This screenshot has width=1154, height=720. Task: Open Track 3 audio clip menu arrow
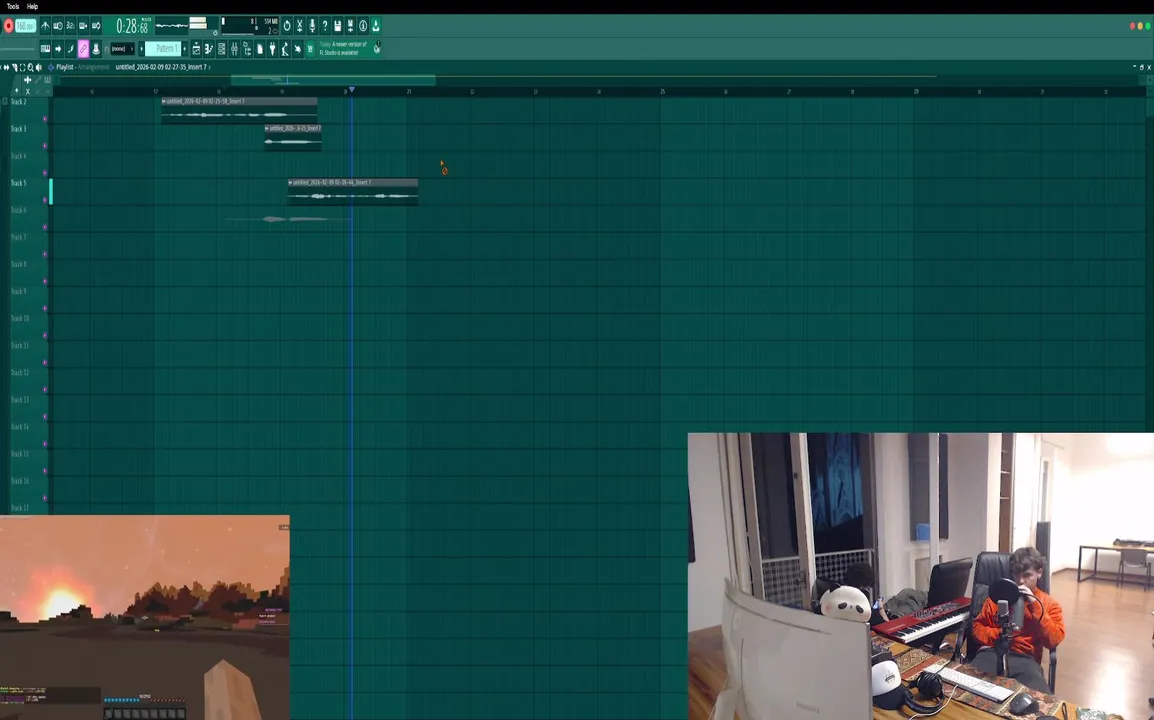(x=267, y=128)
